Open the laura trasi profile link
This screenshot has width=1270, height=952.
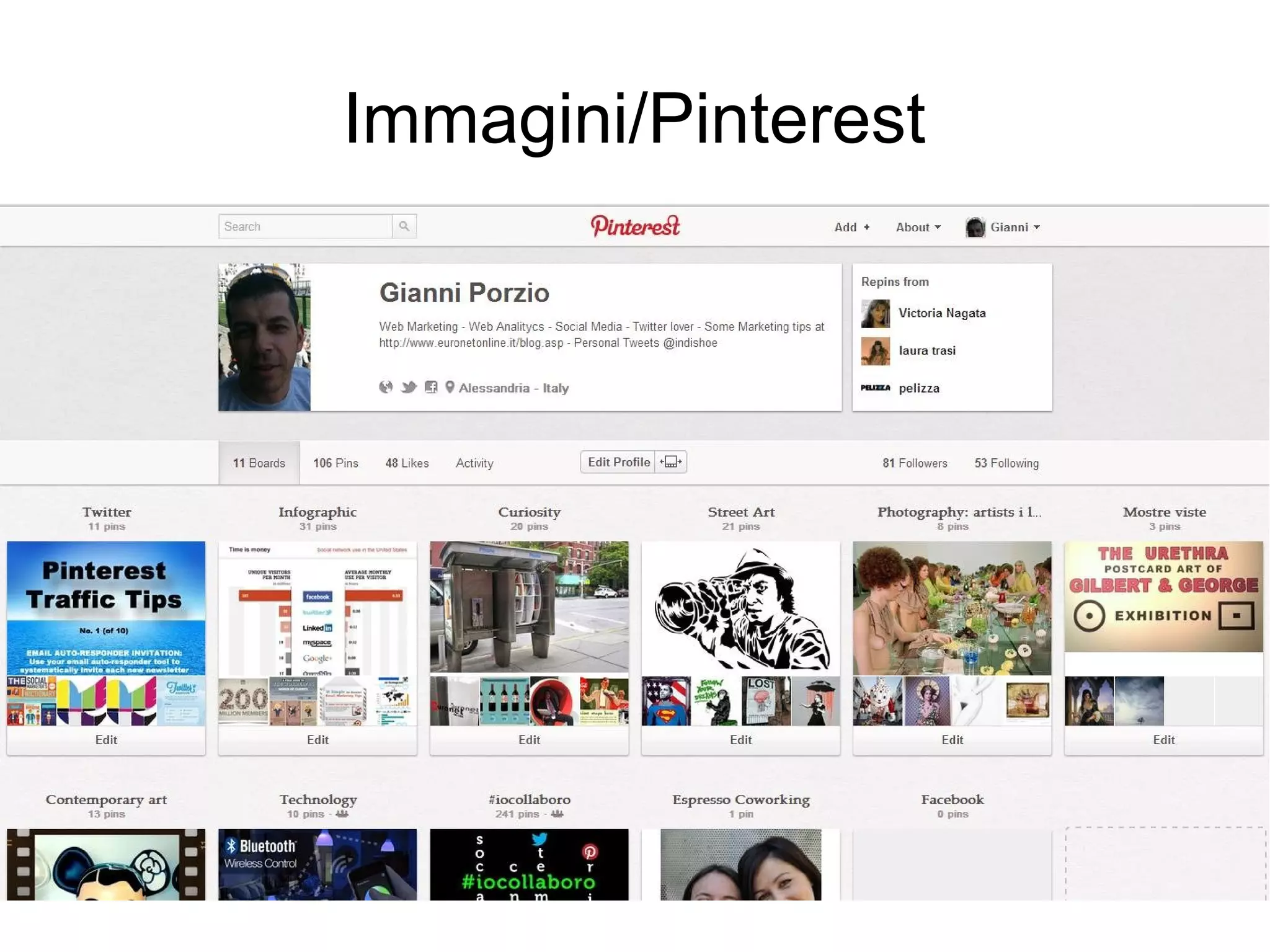(x=927, y=351)
